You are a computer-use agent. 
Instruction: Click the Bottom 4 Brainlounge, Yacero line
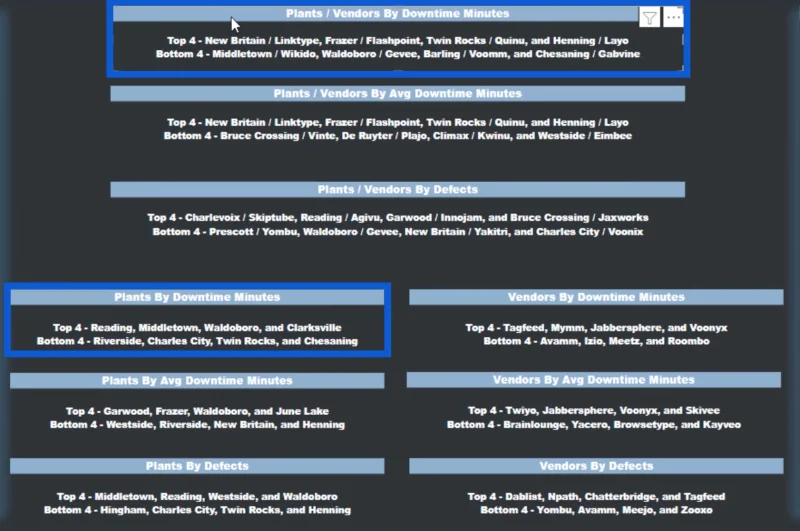[593, 424]
